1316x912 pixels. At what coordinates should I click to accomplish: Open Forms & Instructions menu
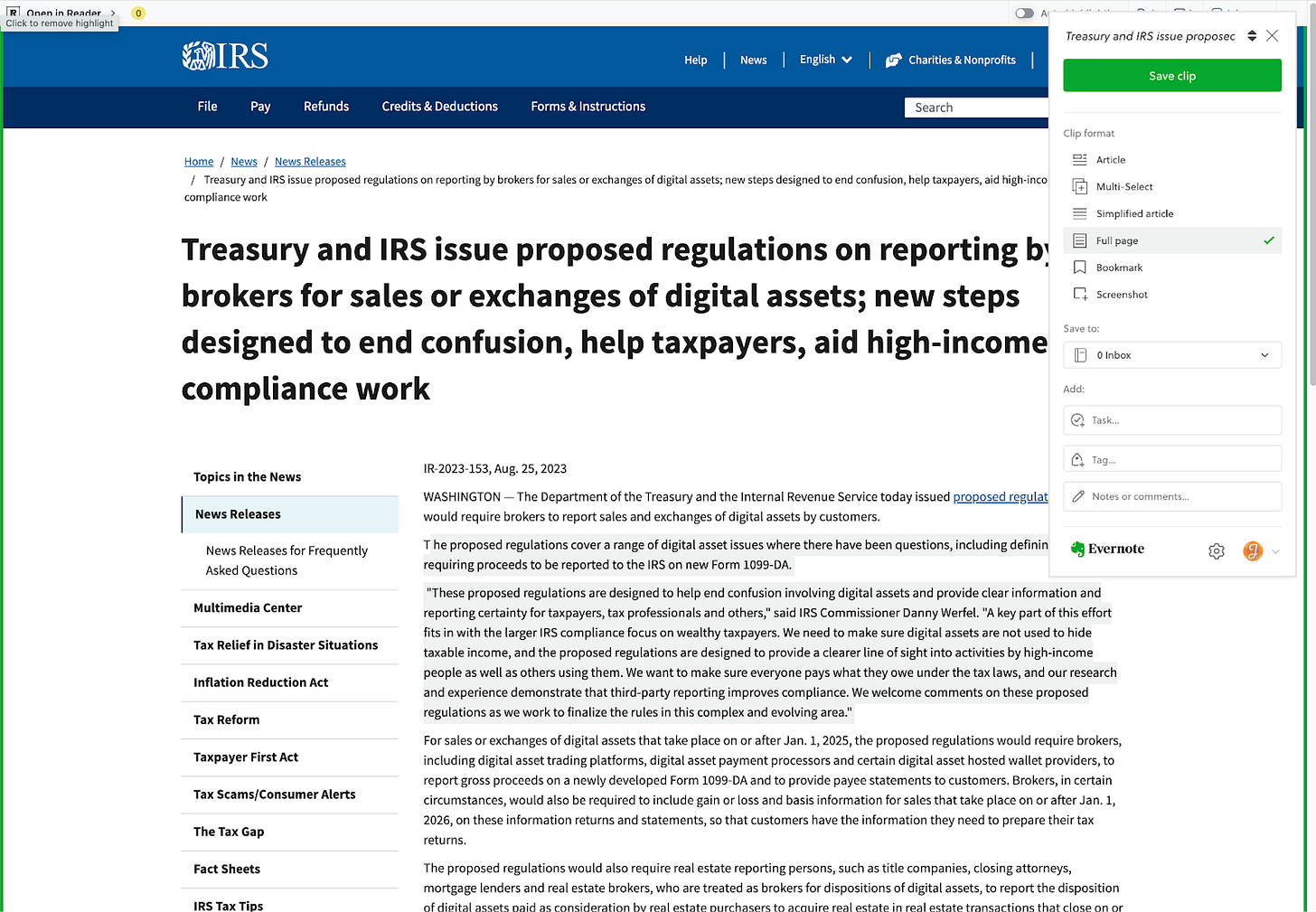coord(588,107)
